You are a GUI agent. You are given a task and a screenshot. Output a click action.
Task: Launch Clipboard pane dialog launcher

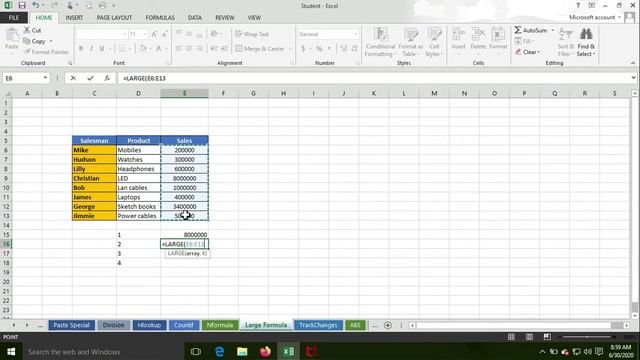click(70, 63)
